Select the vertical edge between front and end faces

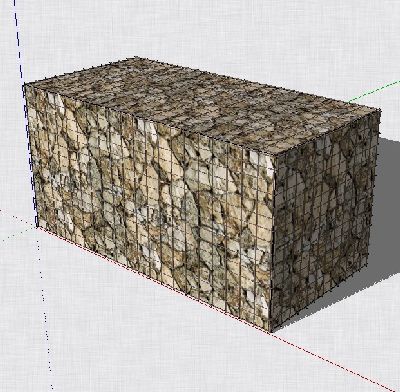pyautogui.click(x=273, y=243)
